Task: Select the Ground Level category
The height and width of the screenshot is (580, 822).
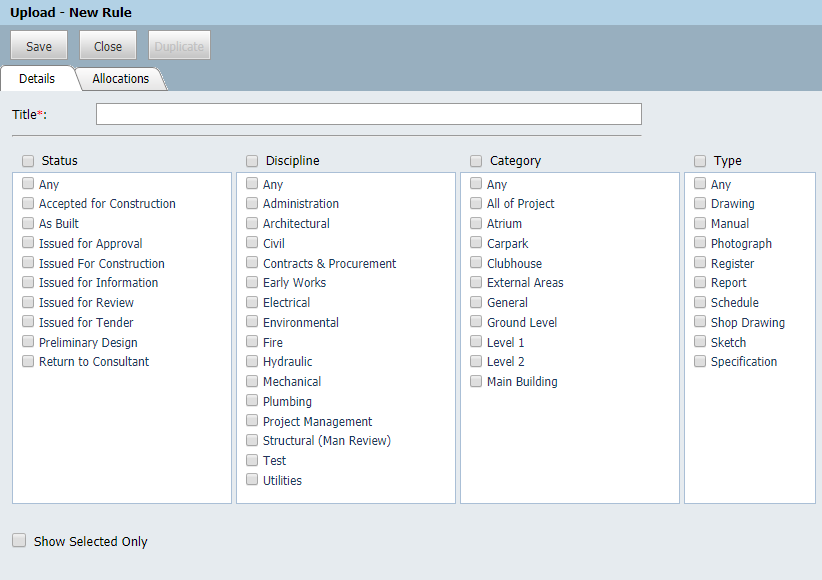Action: (475, 322)
